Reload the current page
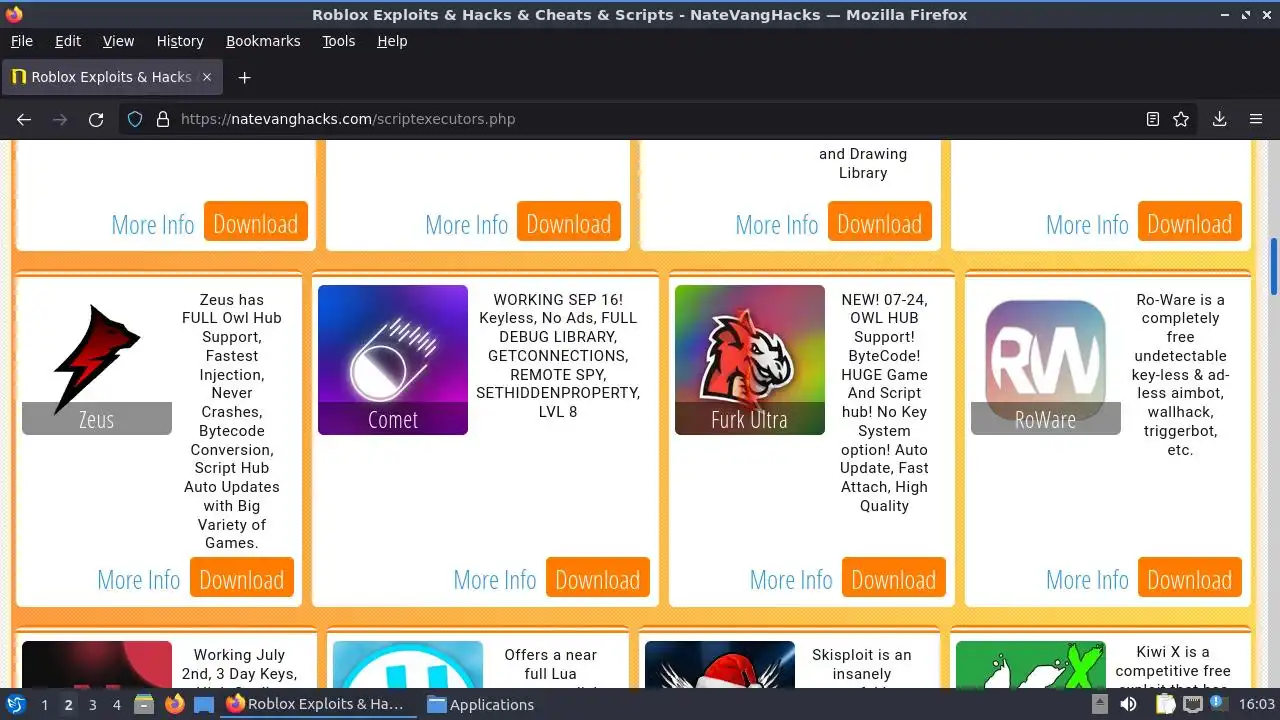 tap(96, 119)
